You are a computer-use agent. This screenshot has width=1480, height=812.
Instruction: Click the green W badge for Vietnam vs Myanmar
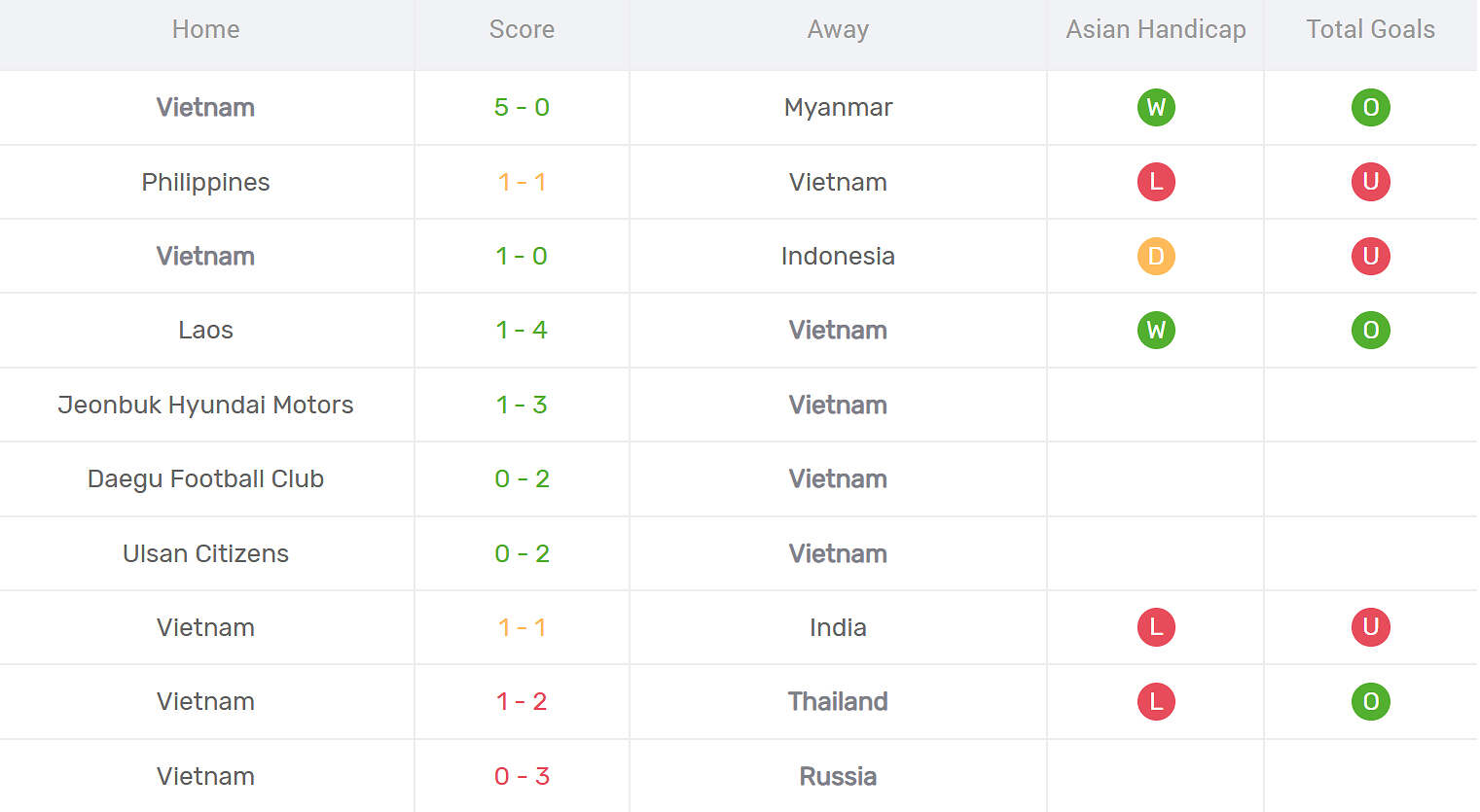(1156, 107)
